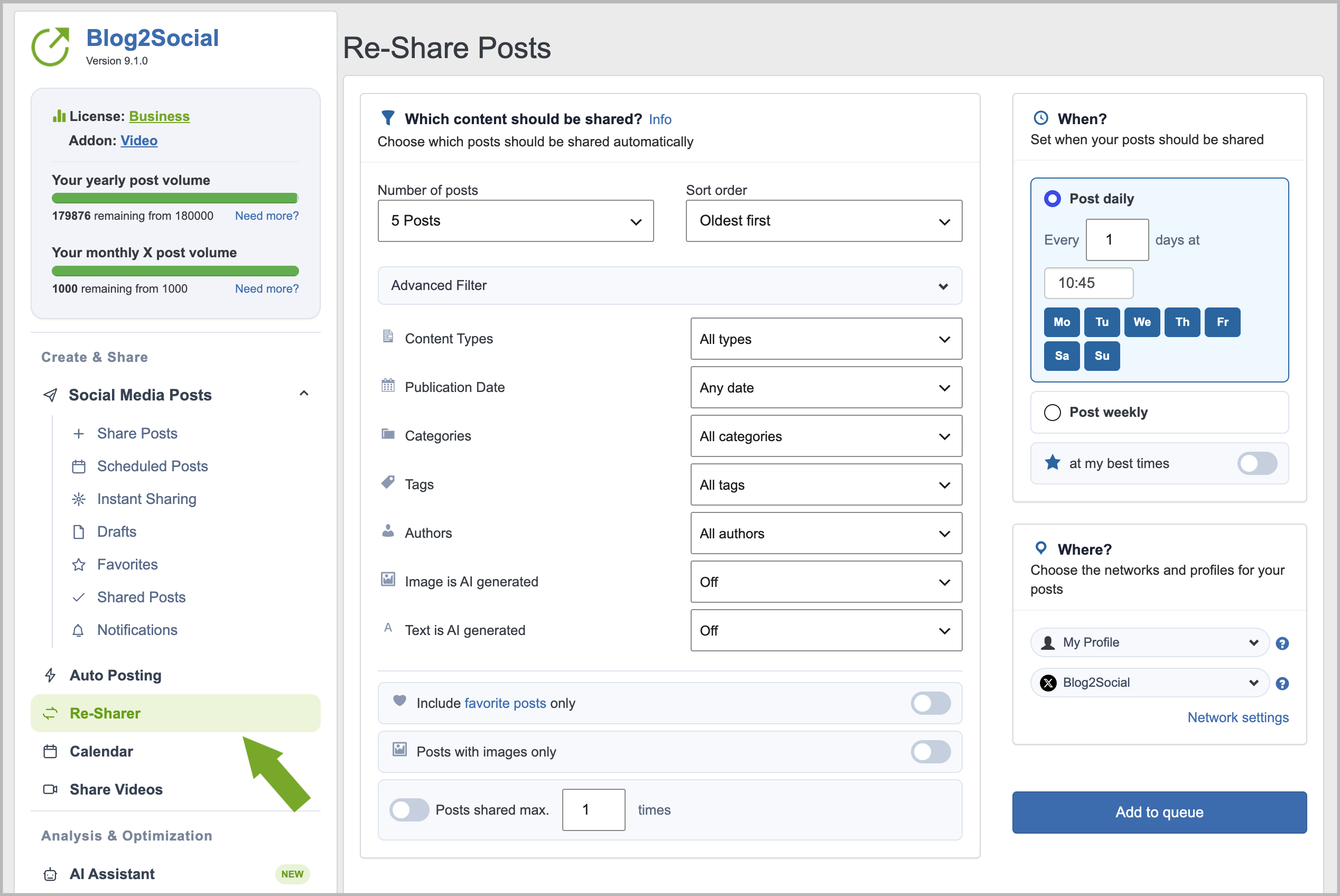
Task: Click the 10:45 time input field
Action: tap(1088, 283)
